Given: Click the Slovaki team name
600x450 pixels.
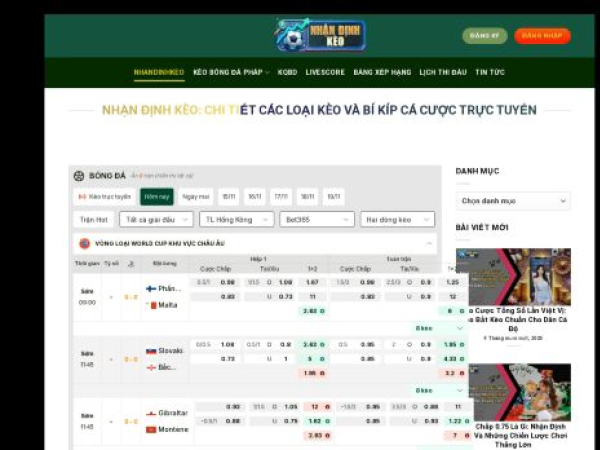Looking at the screenshot, I should (171, 351).
